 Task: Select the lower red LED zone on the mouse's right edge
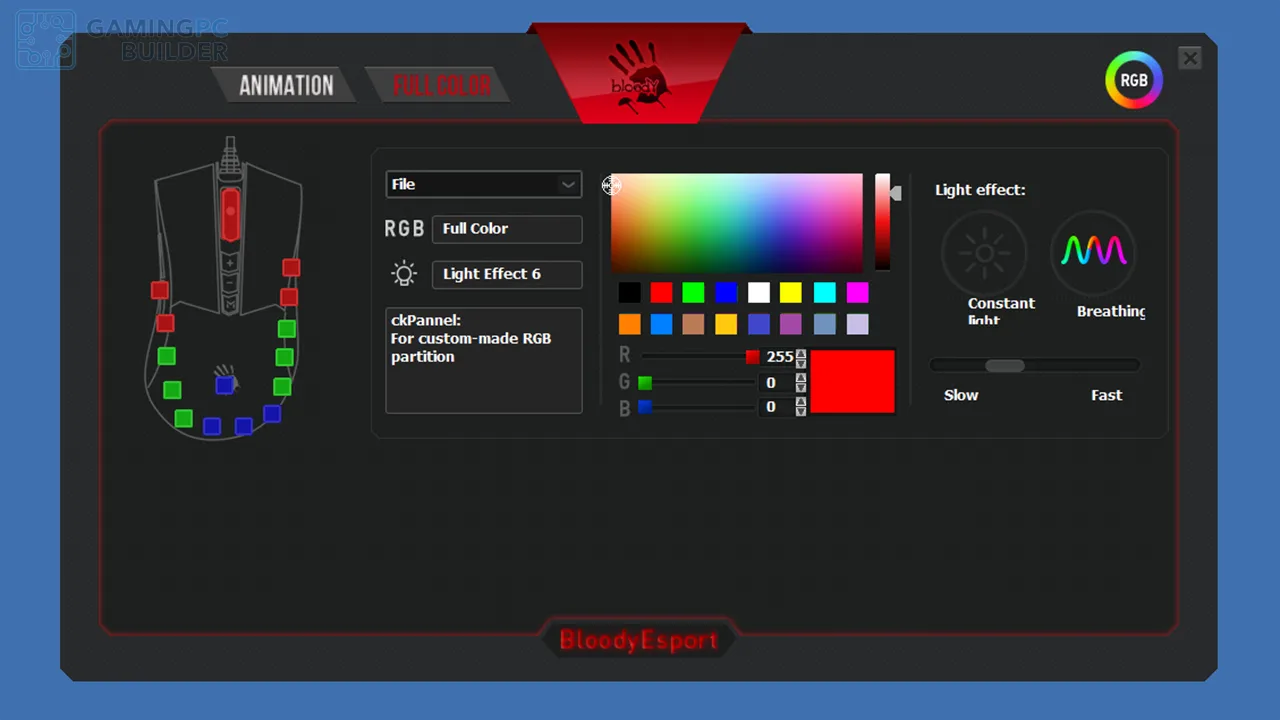(289, 297)
